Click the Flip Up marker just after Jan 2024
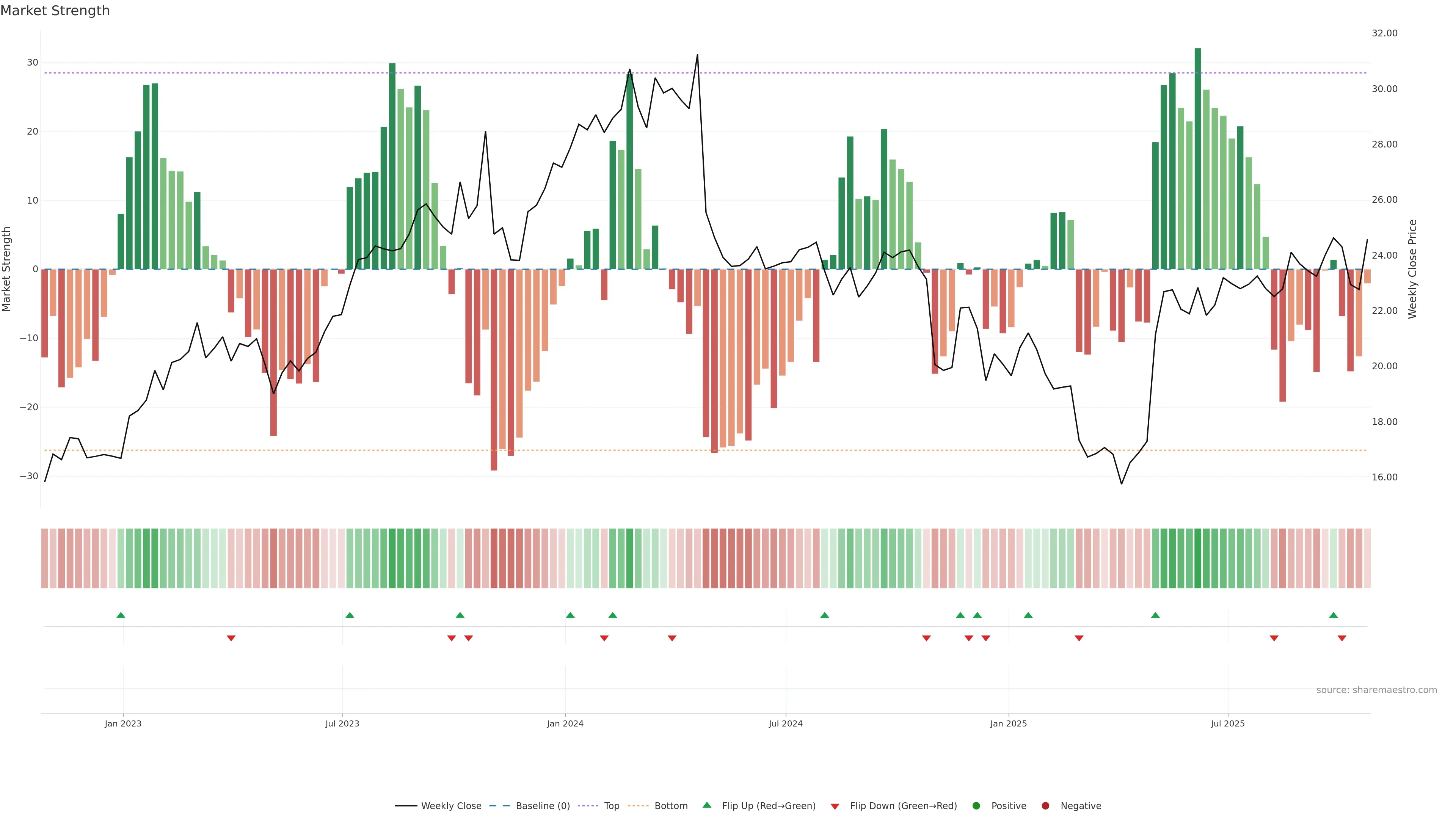Screen dimensions: 1456x819 pos(570,615)
